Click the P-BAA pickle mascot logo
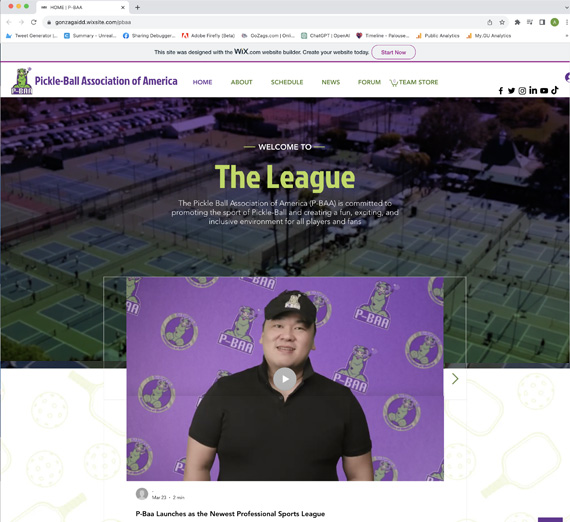 (x=21, y=81)
